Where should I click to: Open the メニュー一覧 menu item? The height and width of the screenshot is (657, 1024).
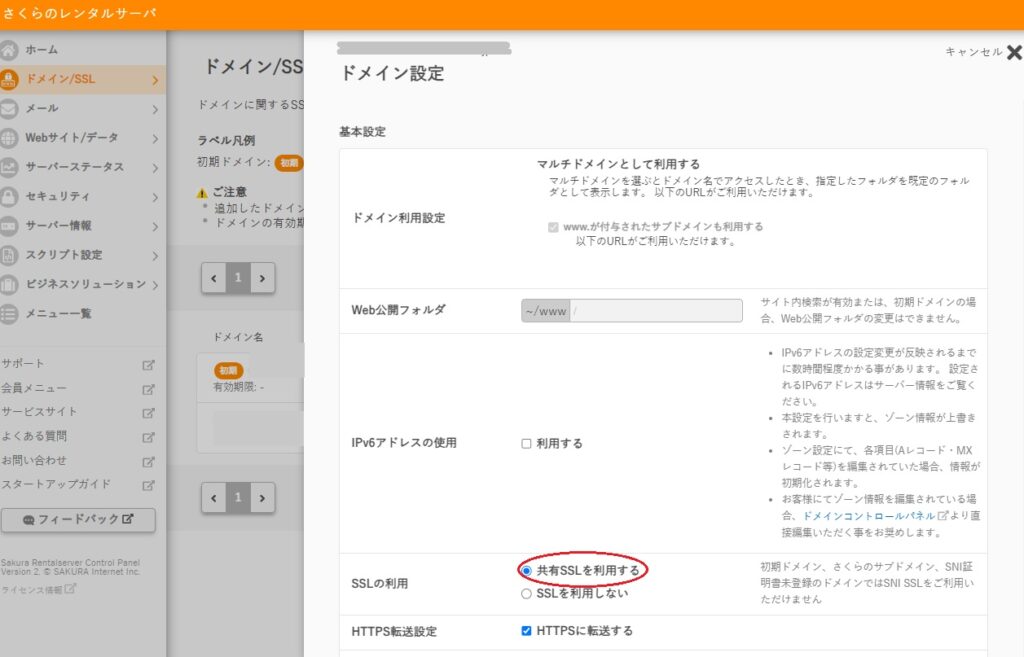tap(58, 314)
